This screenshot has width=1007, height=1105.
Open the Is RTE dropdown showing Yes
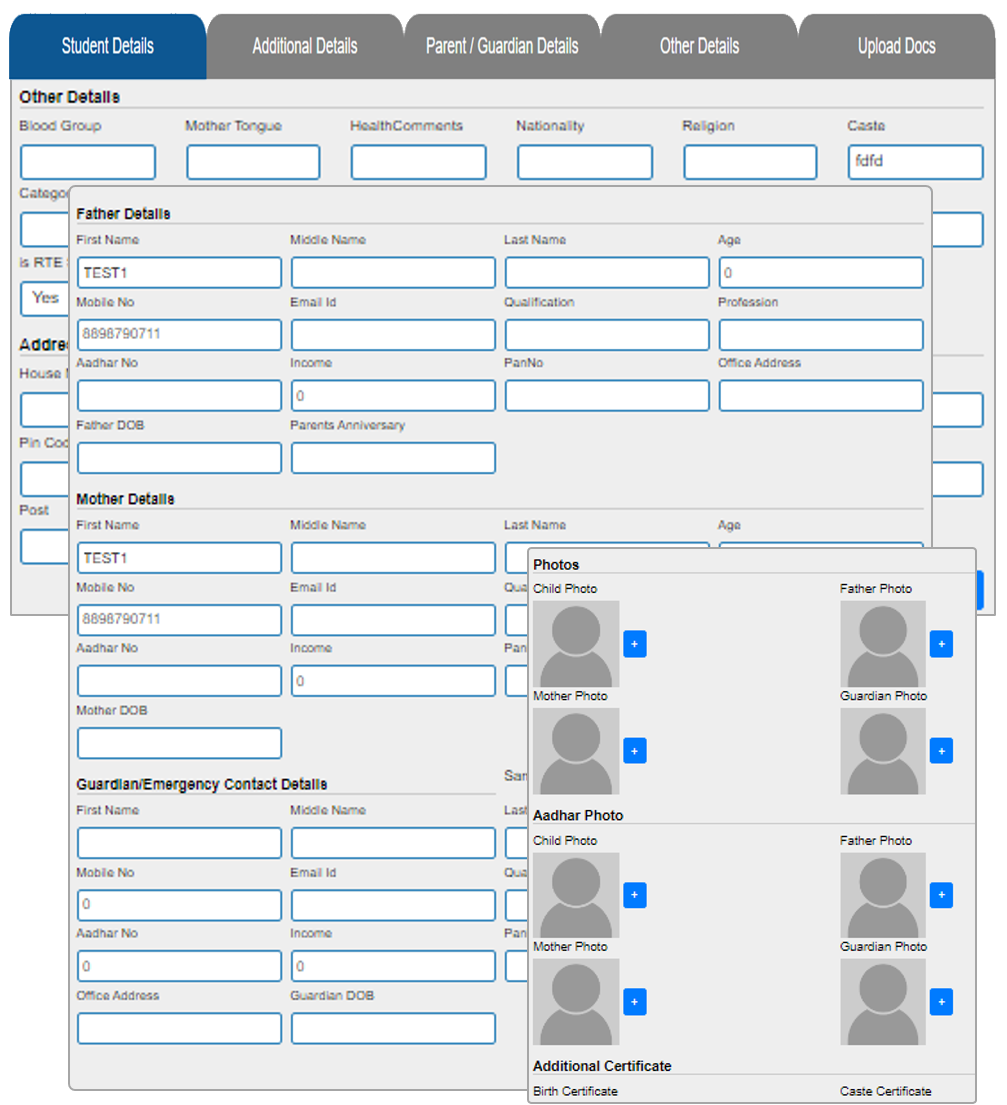(x=45, y=298)
